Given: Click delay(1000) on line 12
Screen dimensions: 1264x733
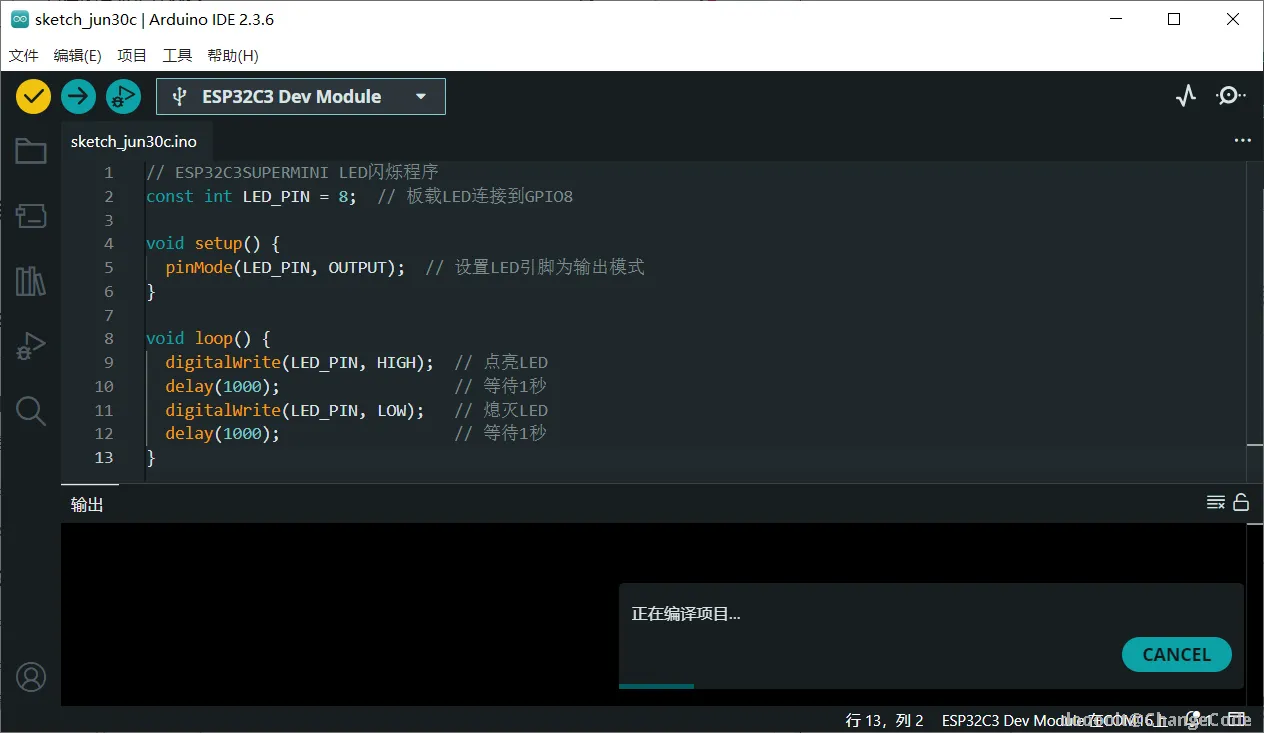Looking at the screenshot, I should pyautogui.click(x=223, y=433).
